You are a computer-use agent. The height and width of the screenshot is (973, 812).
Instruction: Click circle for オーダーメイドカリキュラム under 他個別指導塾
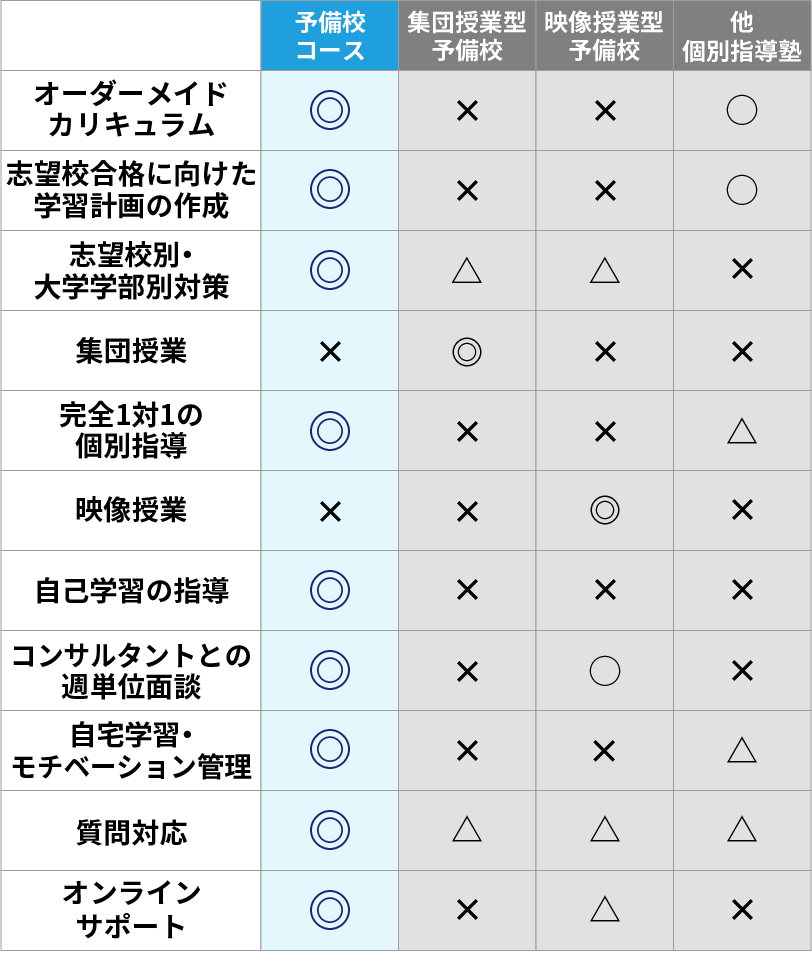(x=742, y=110)
